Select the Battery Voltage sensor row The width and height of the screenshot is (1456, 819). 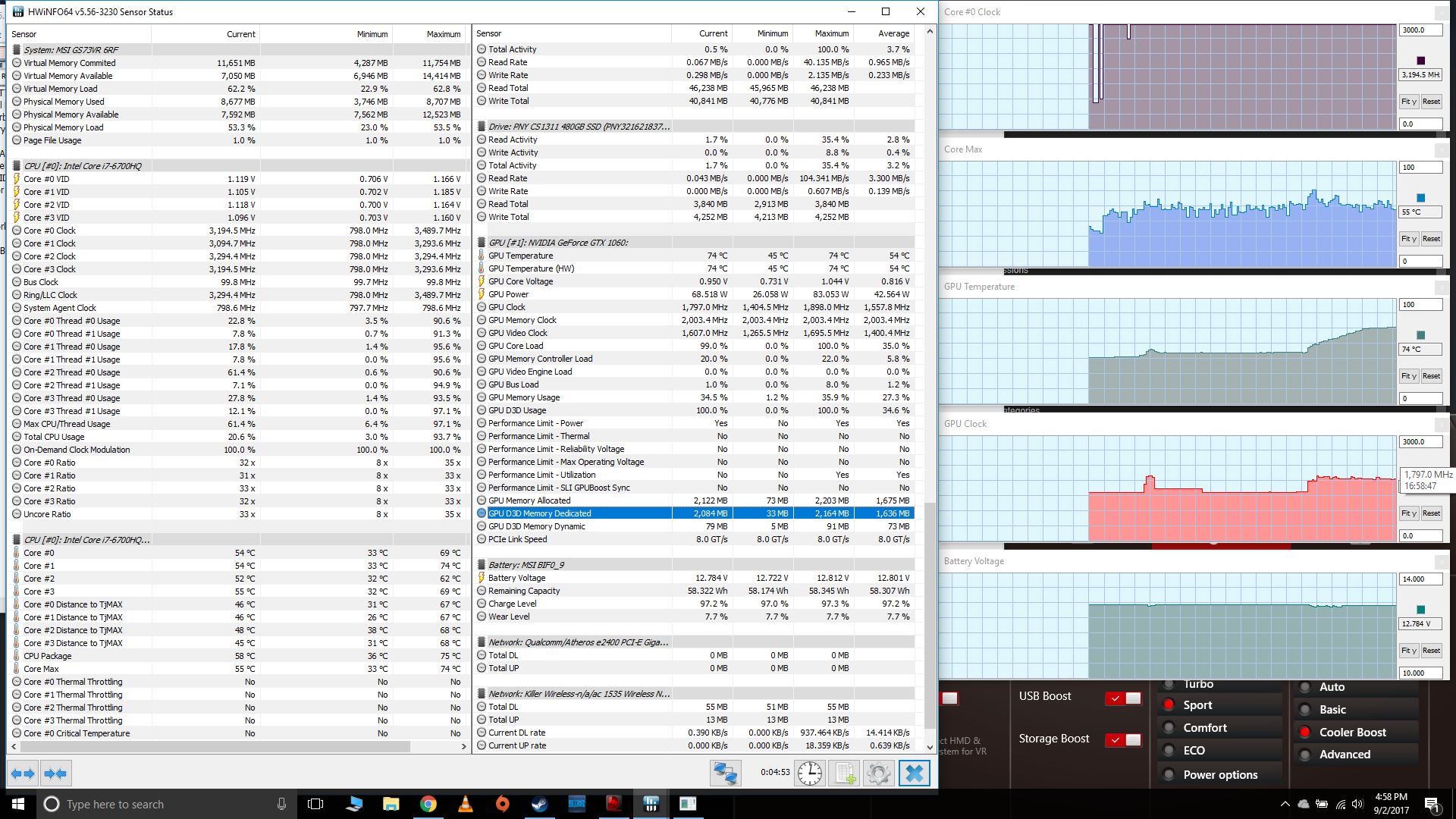click(x=694, y=578)
